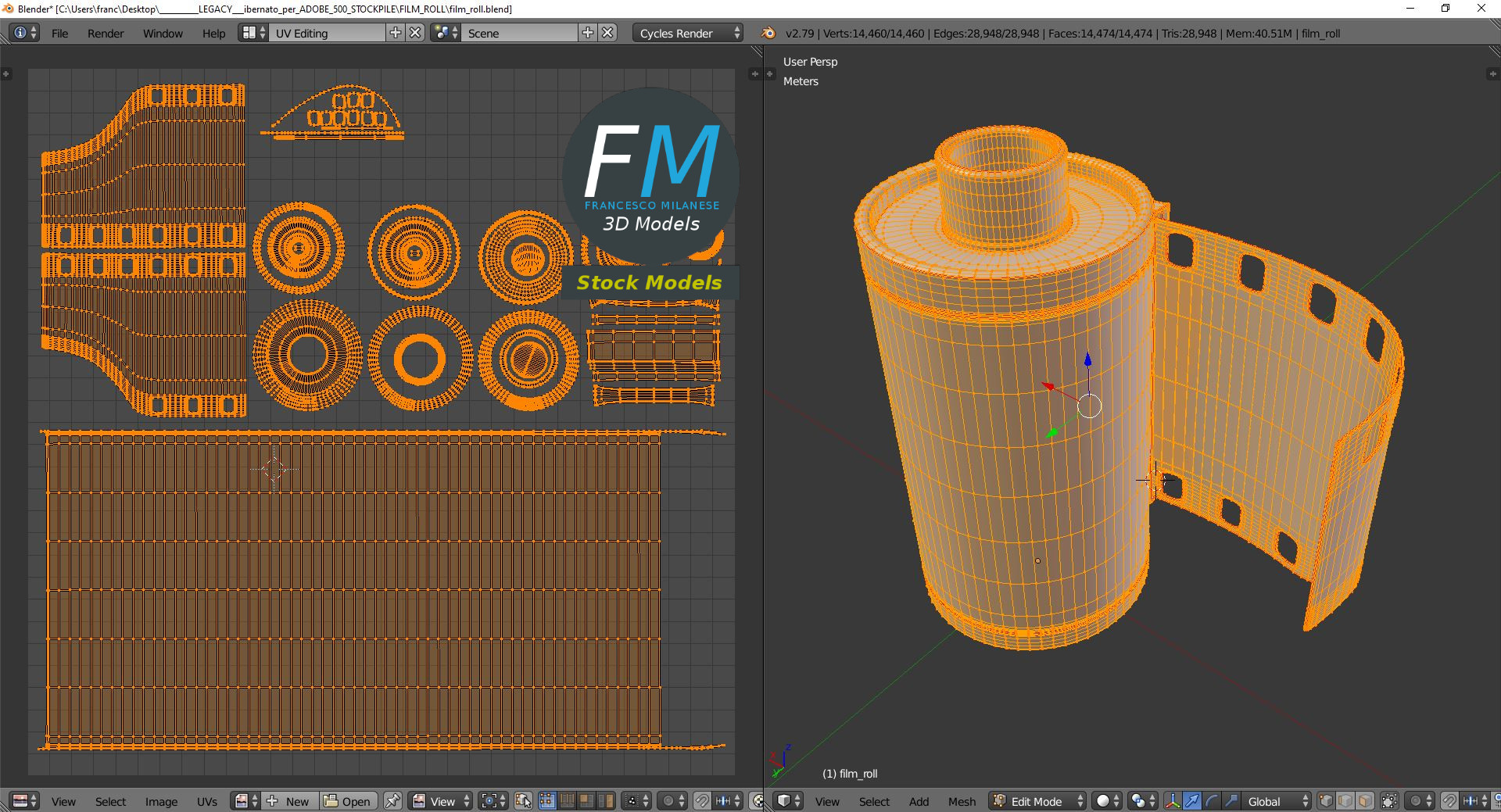This screenshot has height=812, width=1501.
Task: Open the Edit Mode interaction dropdown
Action: point(1037,801)
